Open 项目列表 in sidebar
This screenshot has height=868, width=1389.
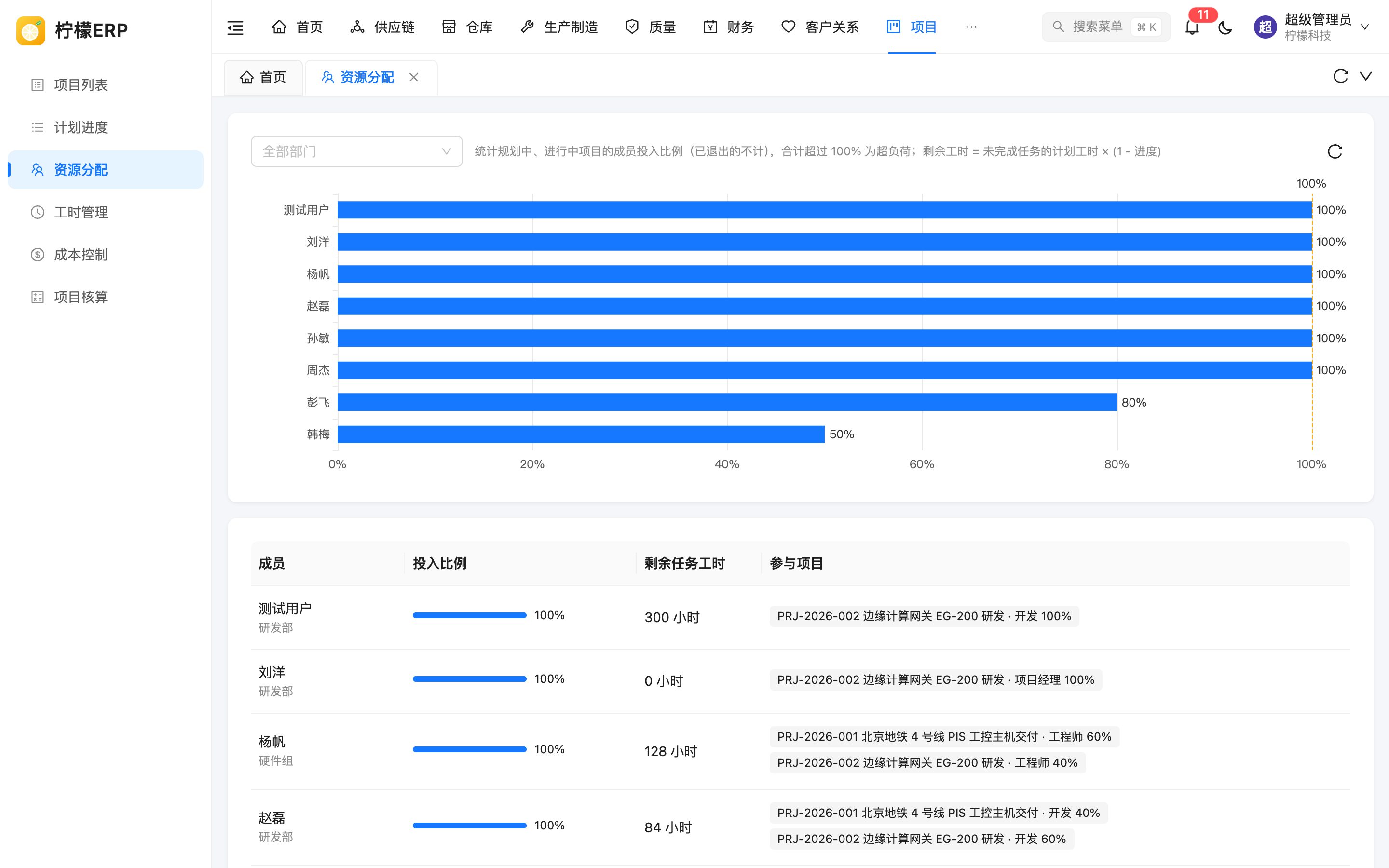click(x=106, y=85)
